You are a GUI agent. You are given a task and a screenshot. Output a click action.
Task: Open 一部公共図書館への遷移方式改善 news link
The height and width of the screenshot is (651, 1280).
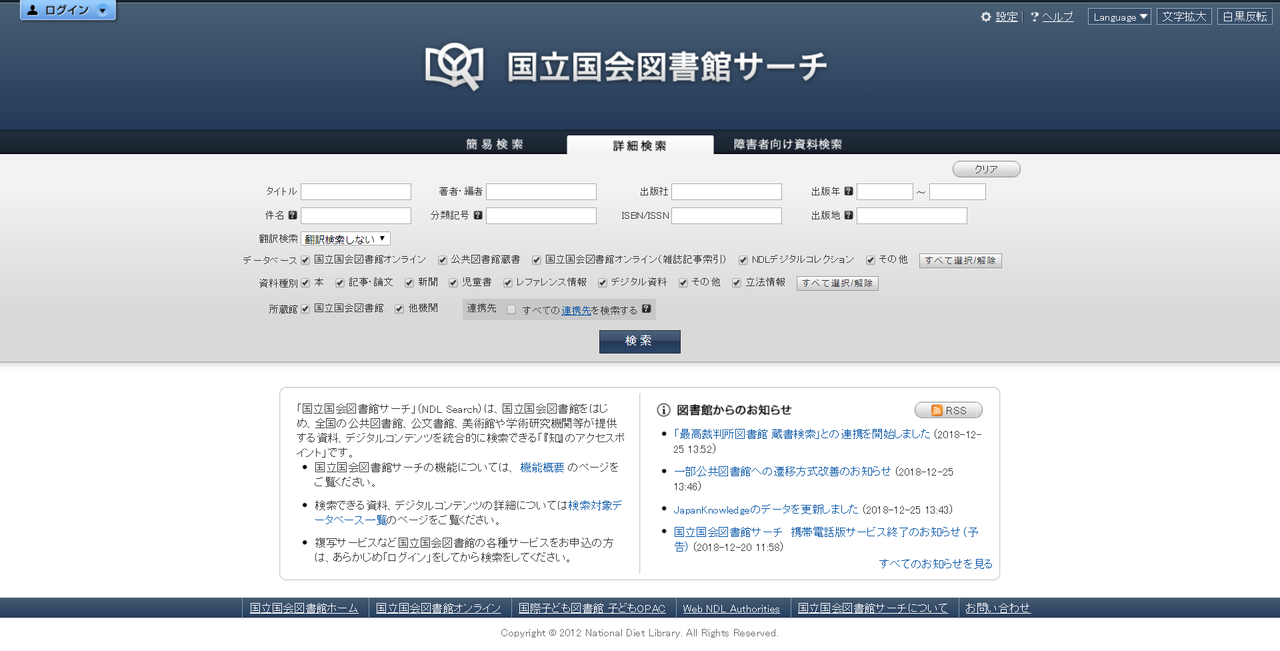(x=782, y=471)
